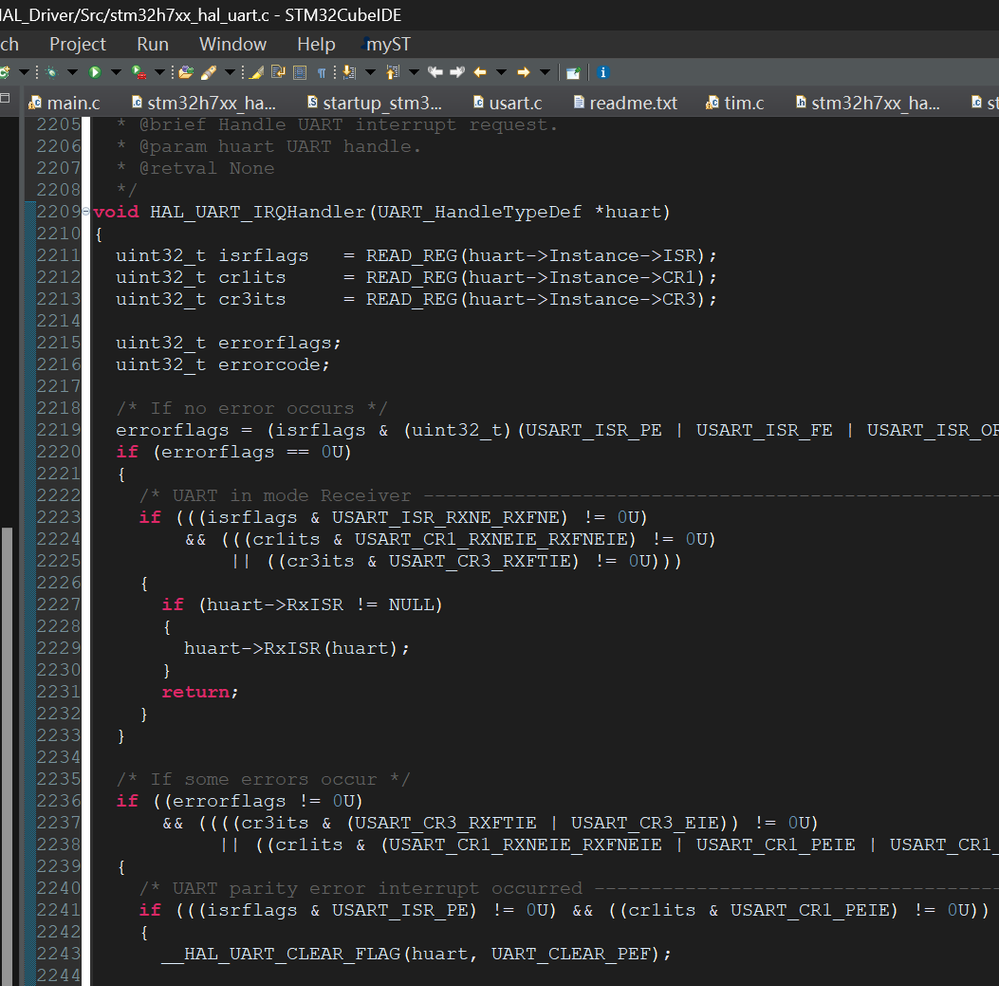Click the green Run button icon
999x986 pixels.
click(x=95, y=72)
